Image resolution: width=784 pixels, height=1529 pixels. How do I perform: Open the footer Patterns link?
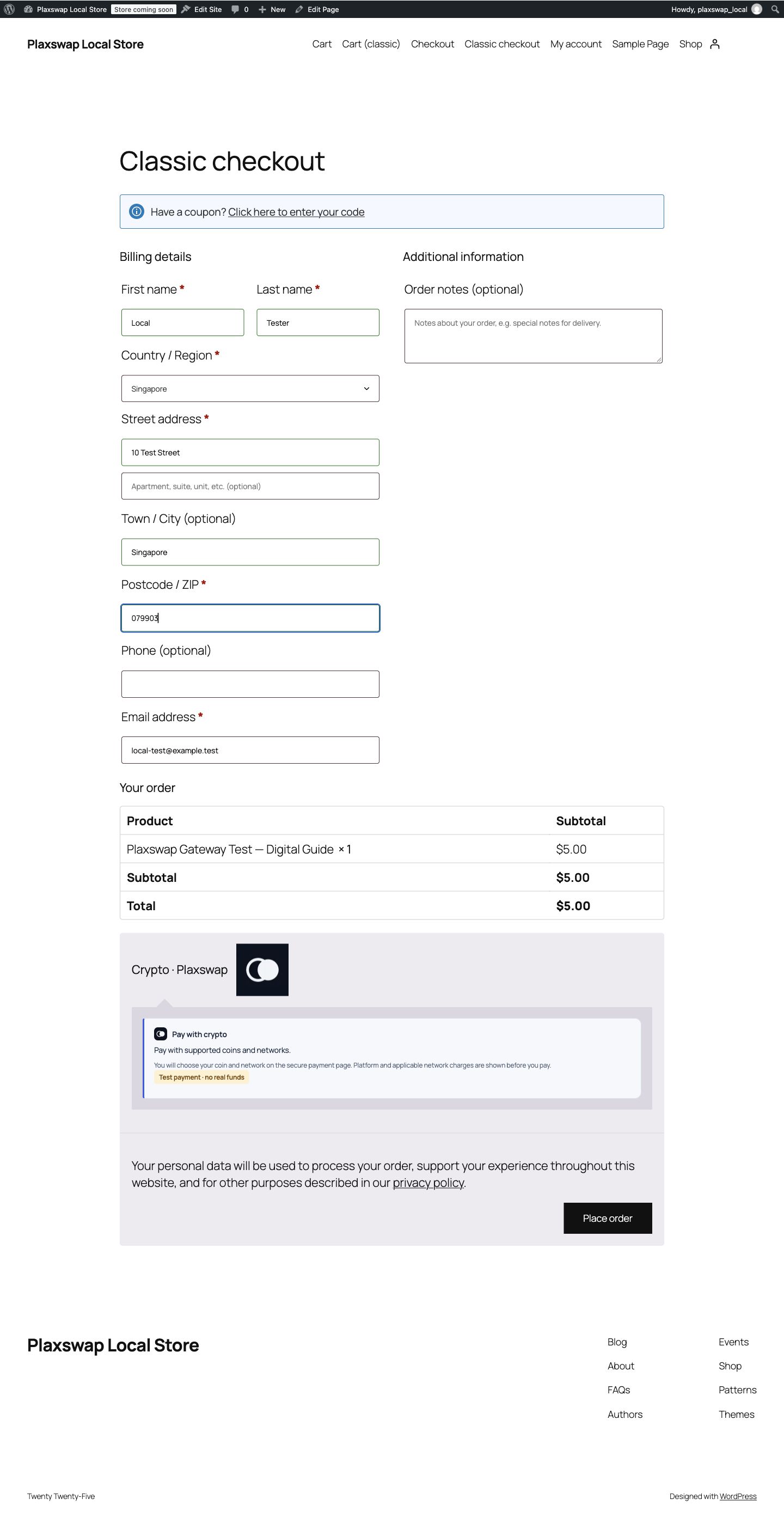[x=738, y=1390]
